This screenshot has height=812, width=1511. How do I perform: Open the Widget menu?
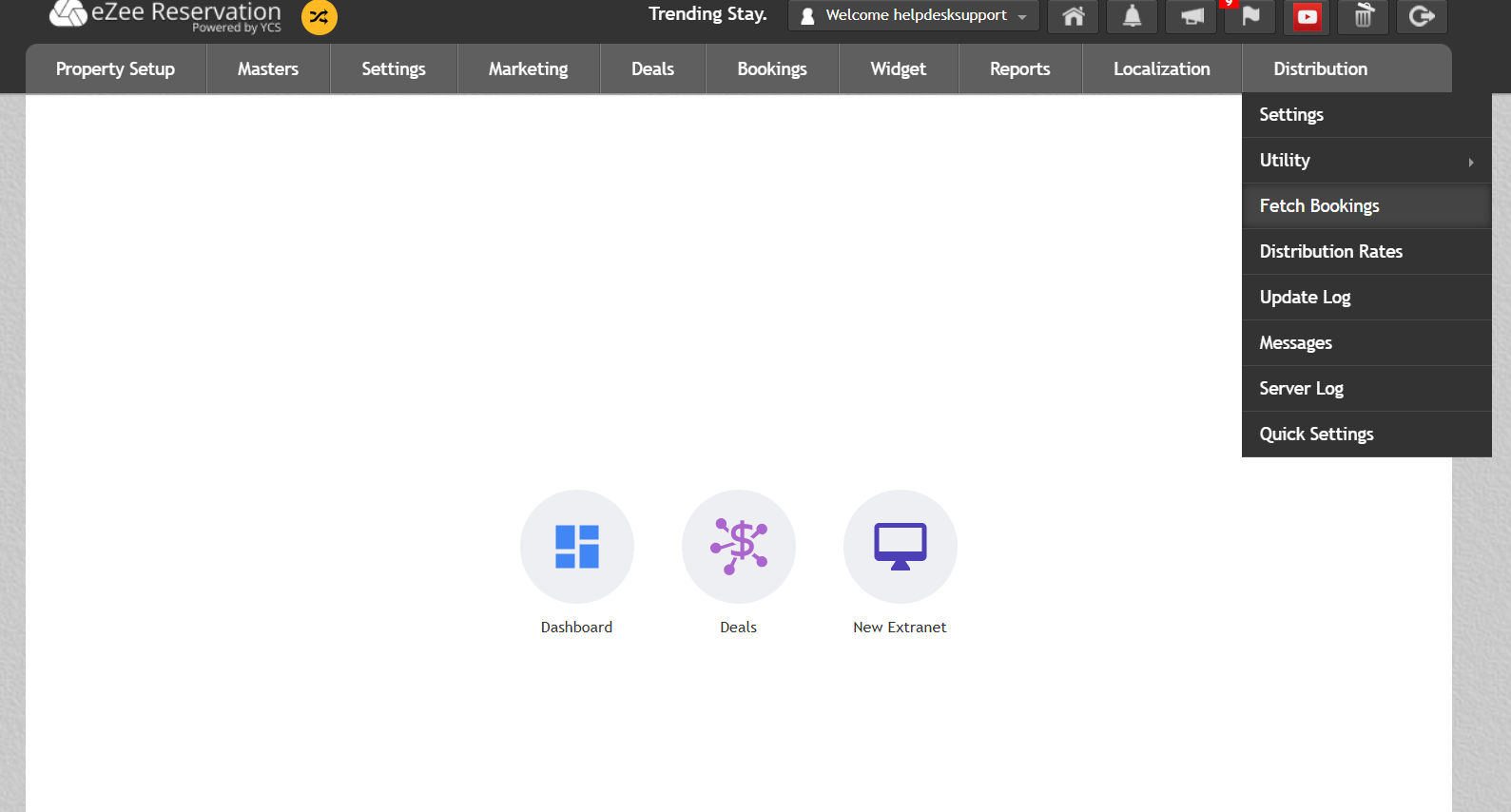899,68
